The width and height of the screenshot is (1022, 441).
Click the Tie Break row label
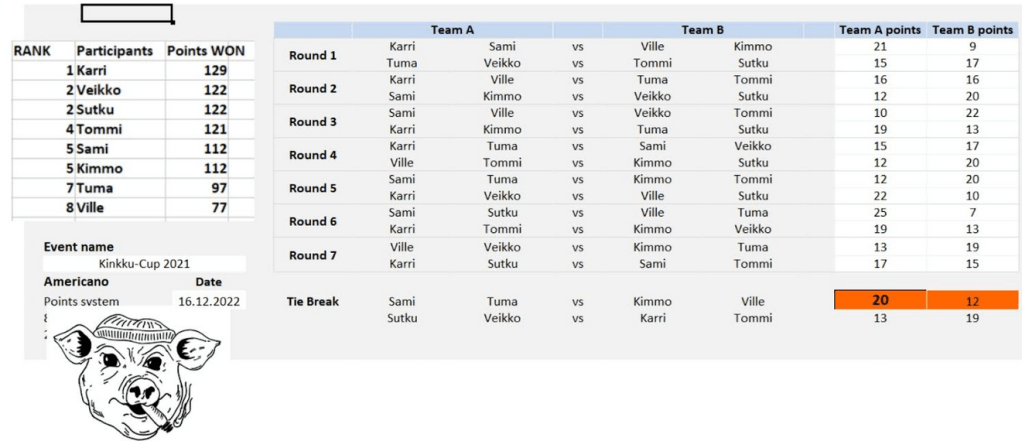coord(312,301)
